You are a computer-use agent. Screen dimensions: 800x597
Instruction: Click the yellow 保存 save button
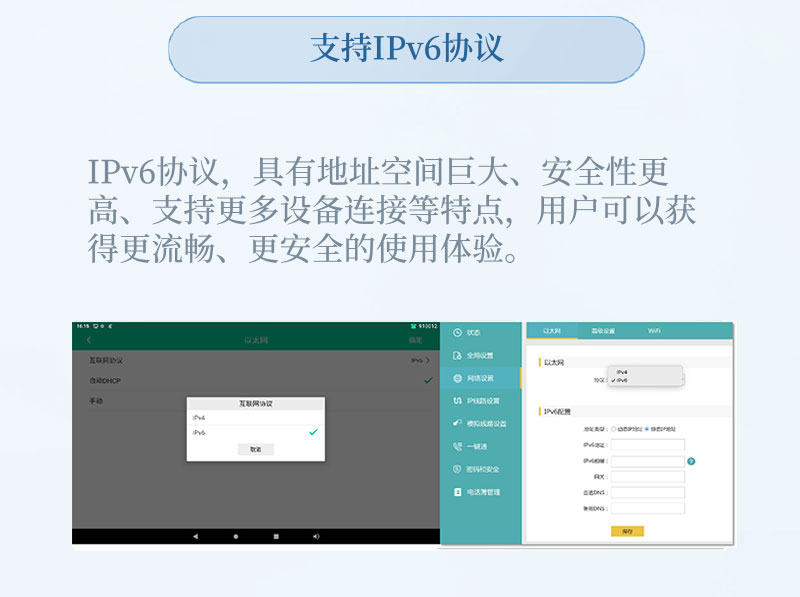(628, 531)
